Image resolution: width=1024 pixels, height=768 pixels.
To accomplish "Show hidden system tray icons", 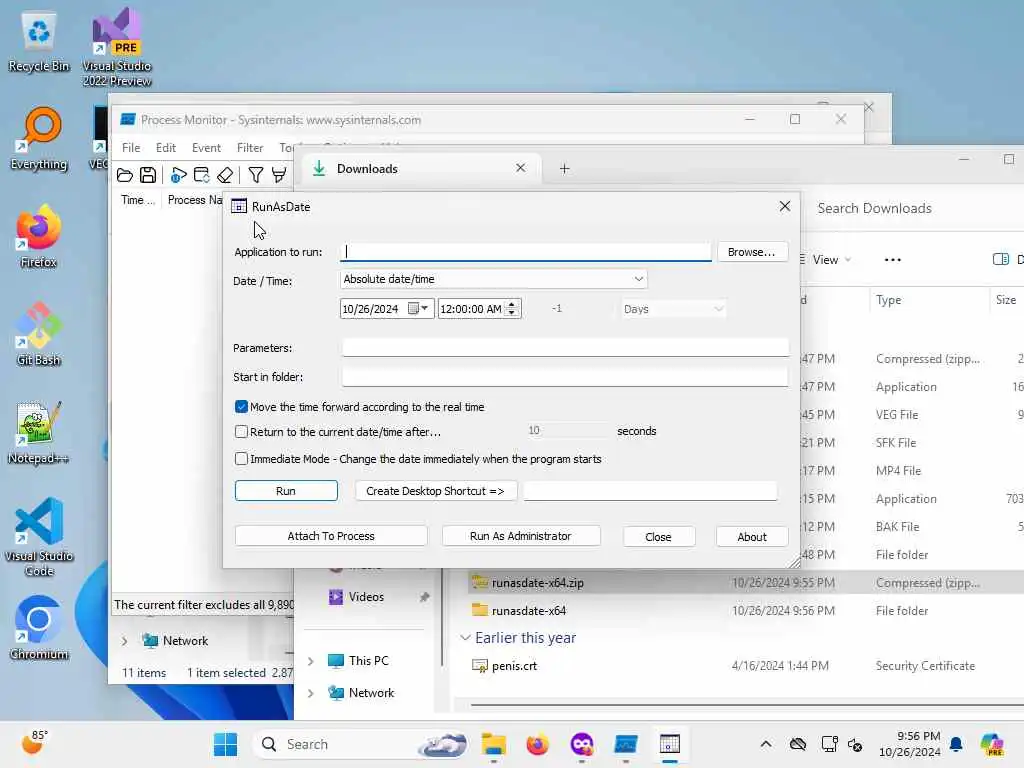I will pyautogui.click(x=766, y=744).
